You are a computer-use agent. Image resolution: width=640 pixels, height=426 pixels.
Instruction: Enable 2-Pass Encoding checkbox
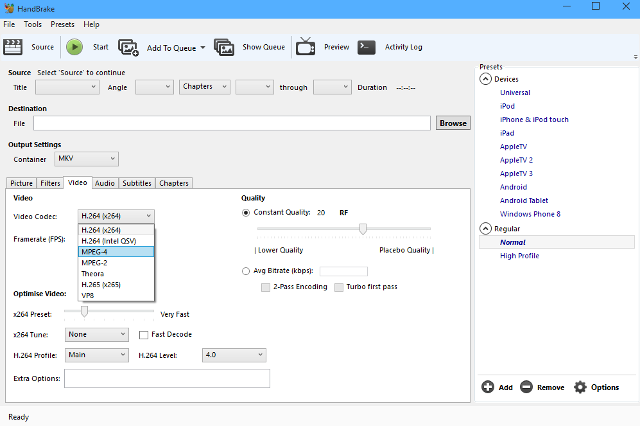[x=265, y=287]
